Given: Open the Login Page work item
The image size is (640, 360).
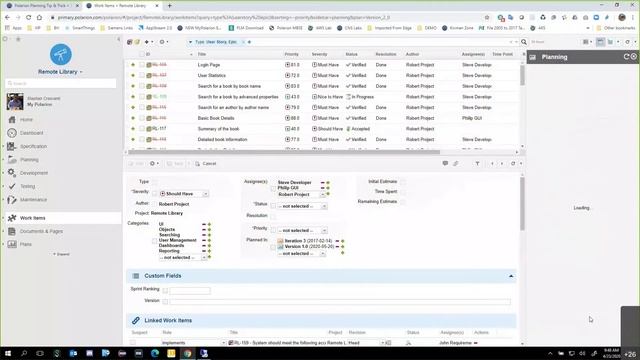Looking at the screenshot, I should coord(209,65).
